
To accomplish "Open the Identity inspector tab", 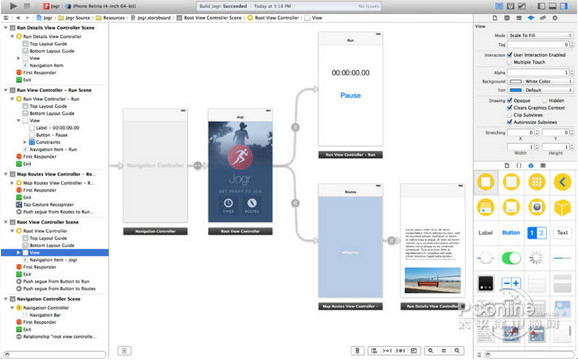I will (x=519, y=18).
